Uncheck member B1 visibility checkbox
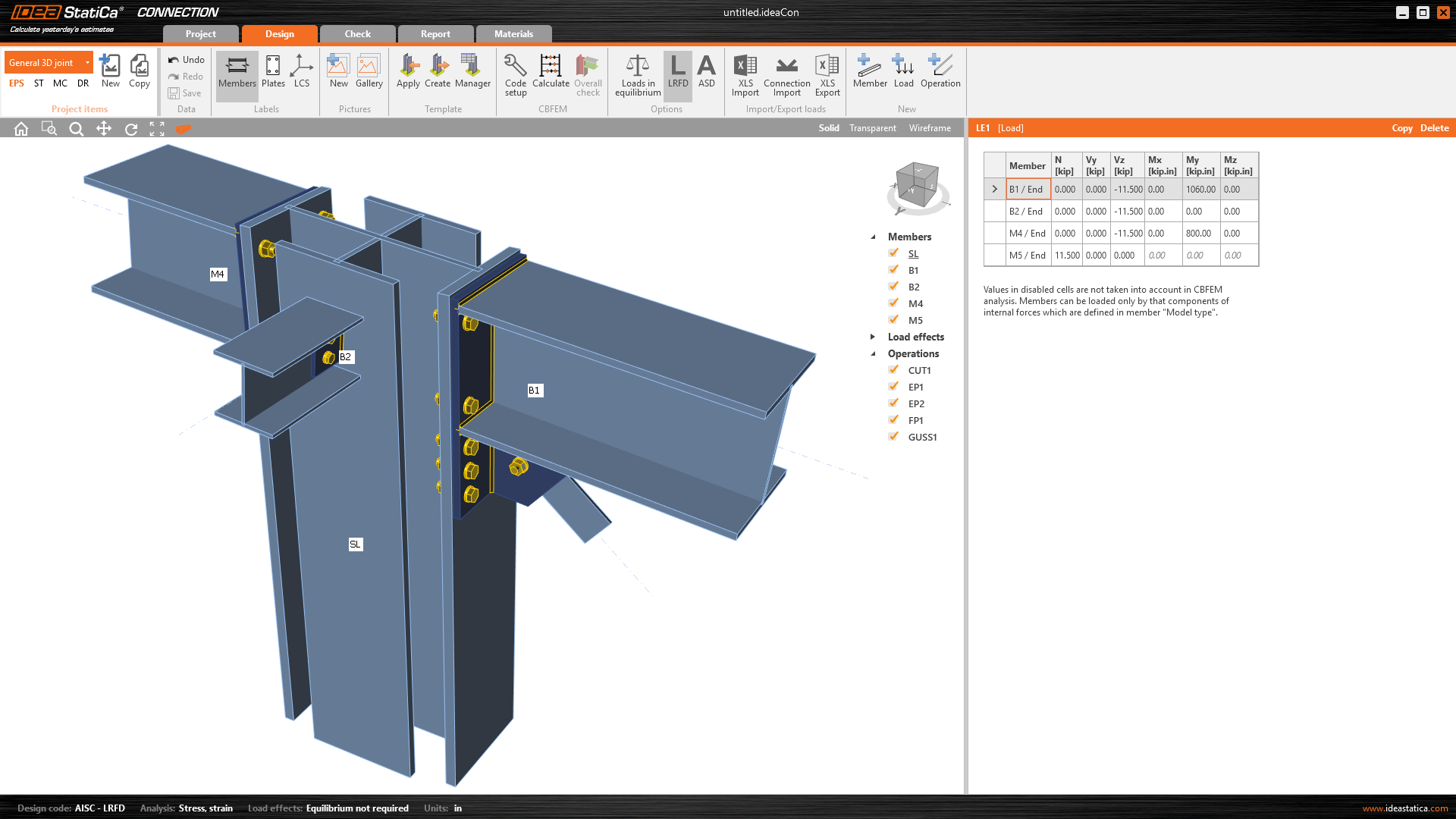This screenshot has height=819, width=1456. (894, 270)
